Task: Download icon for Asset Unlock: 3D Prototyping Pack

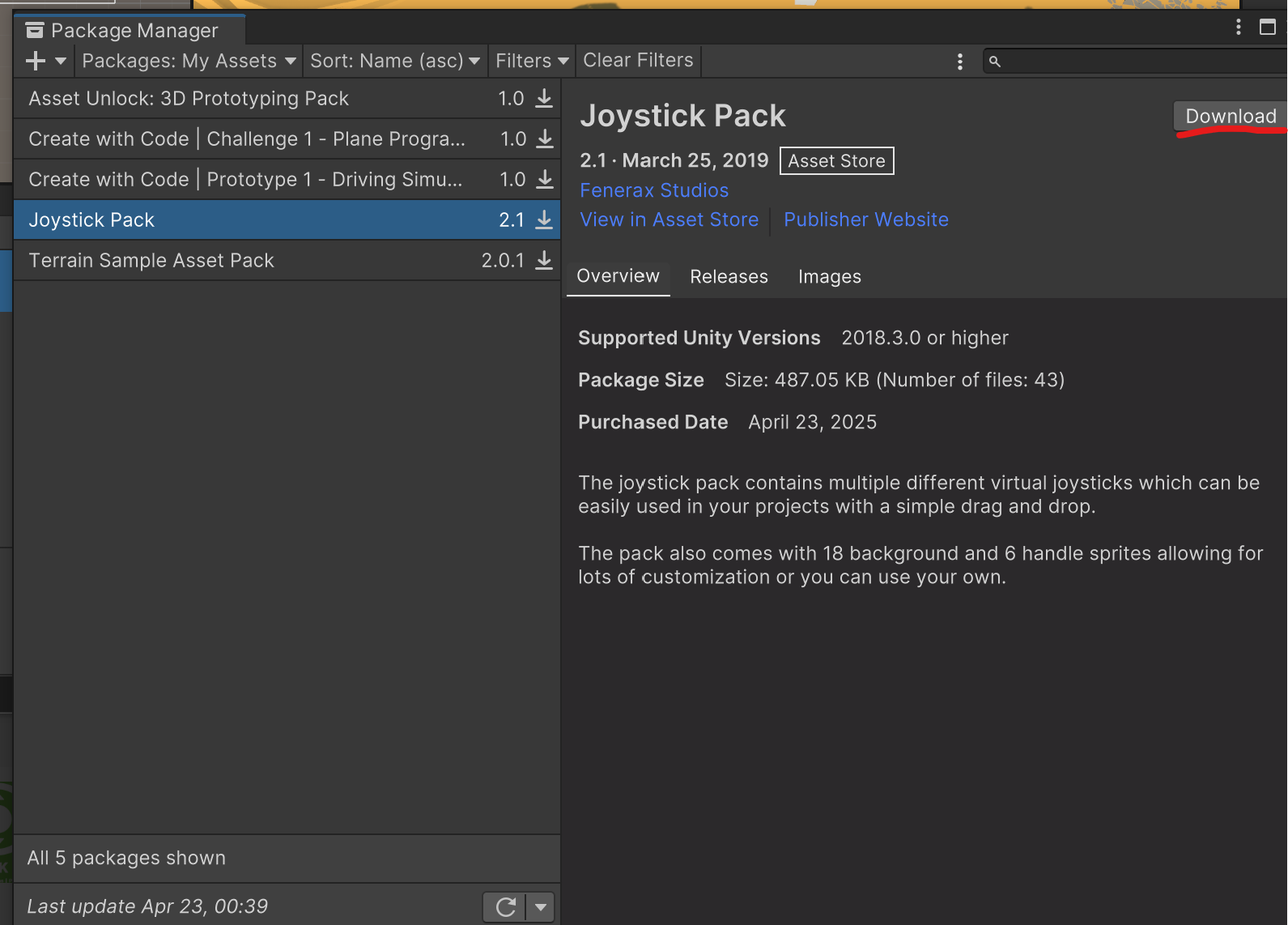Action: (545, 98)
